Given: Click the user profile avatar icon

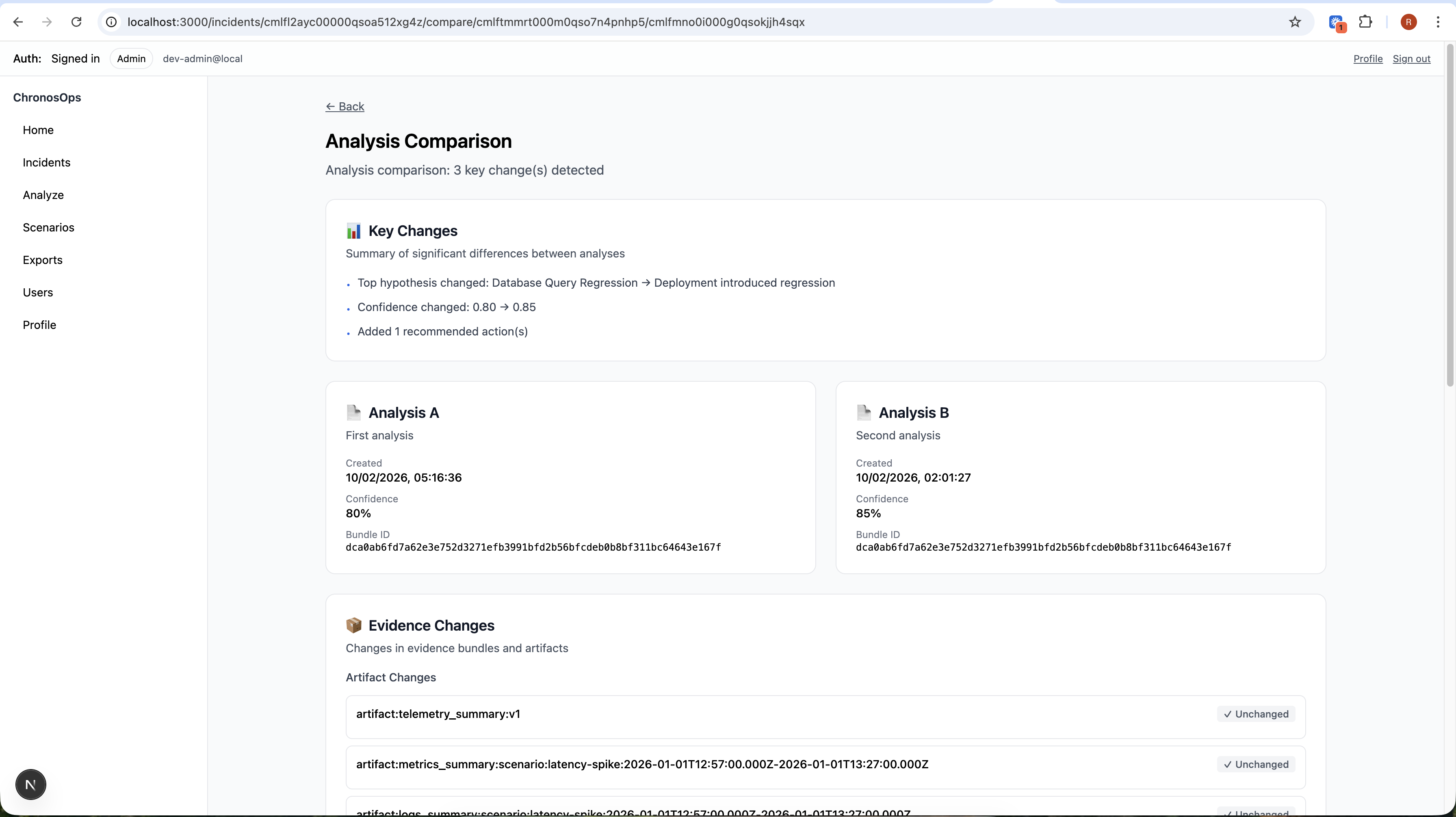Looking at the screenshot, I should point(1408,22).
